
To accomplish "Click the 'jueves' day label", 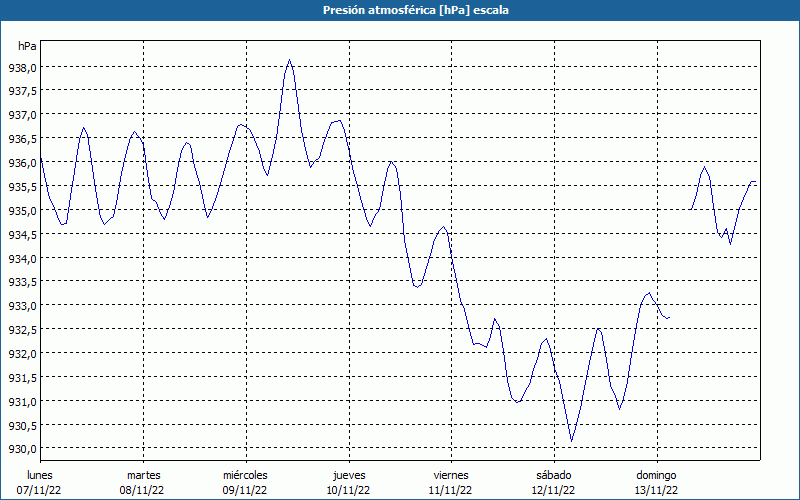I will click(349, 475).
